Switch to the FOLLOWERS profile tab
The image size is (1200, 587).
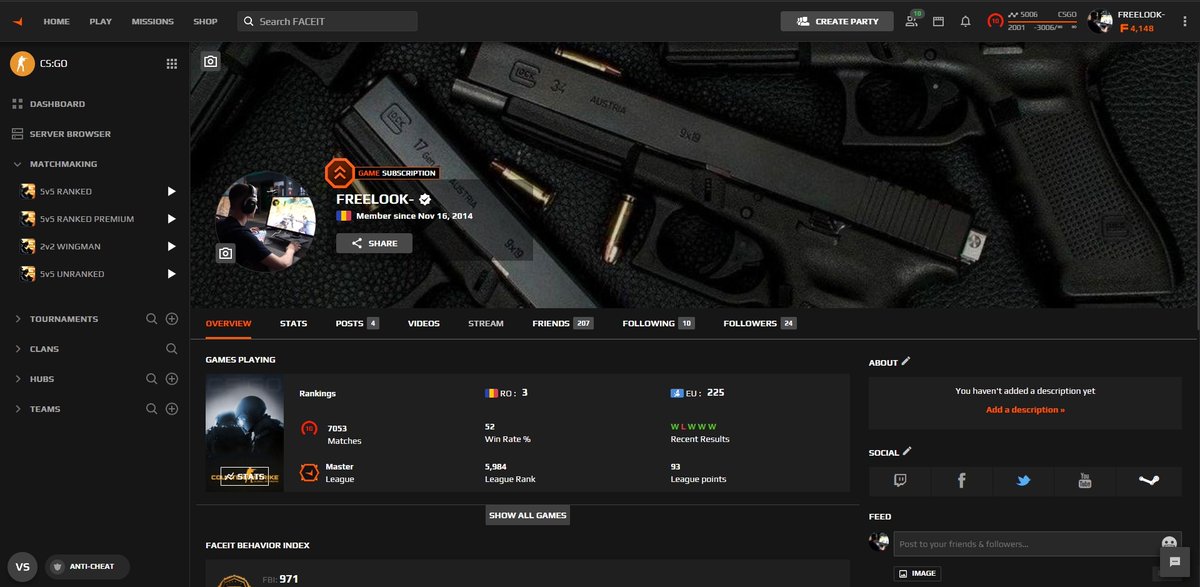pyautogui.click(x=760, y=324)
